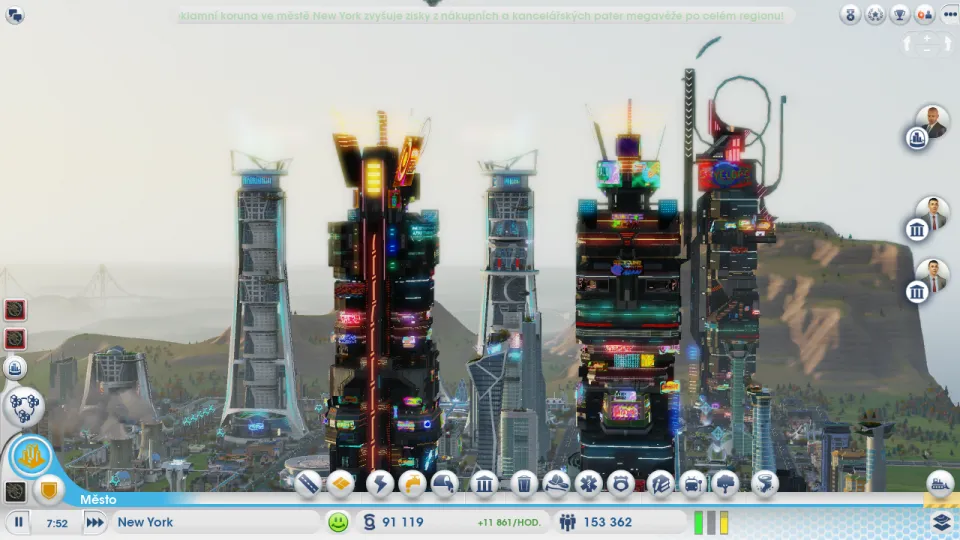Viewport: 960px width, 540px height.
Task: Open the Parks tree menu
Action: click(x=725, y=485)
